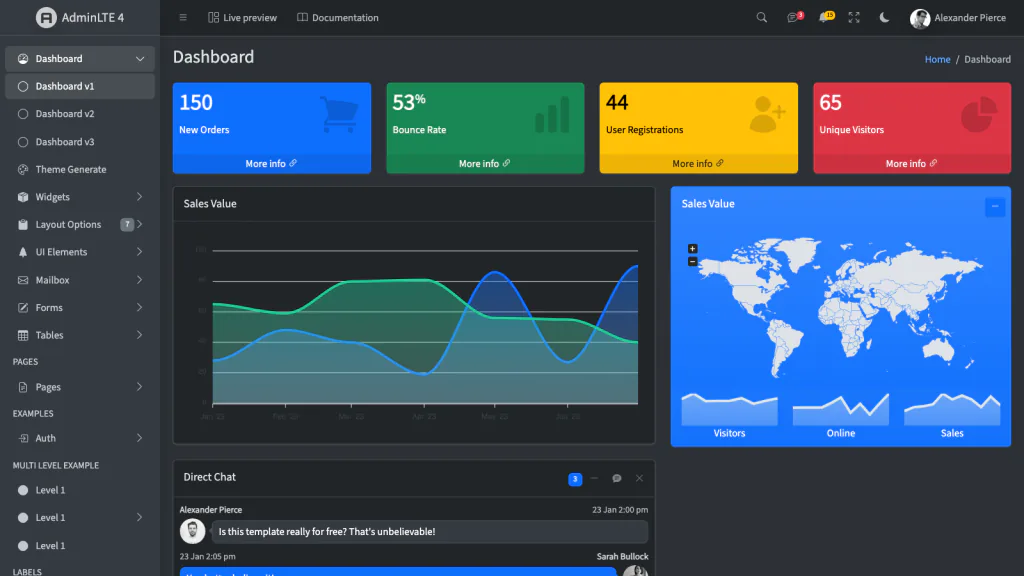Zoom out the world map with minus
1024x576 pixels.
tap(692, 262)
